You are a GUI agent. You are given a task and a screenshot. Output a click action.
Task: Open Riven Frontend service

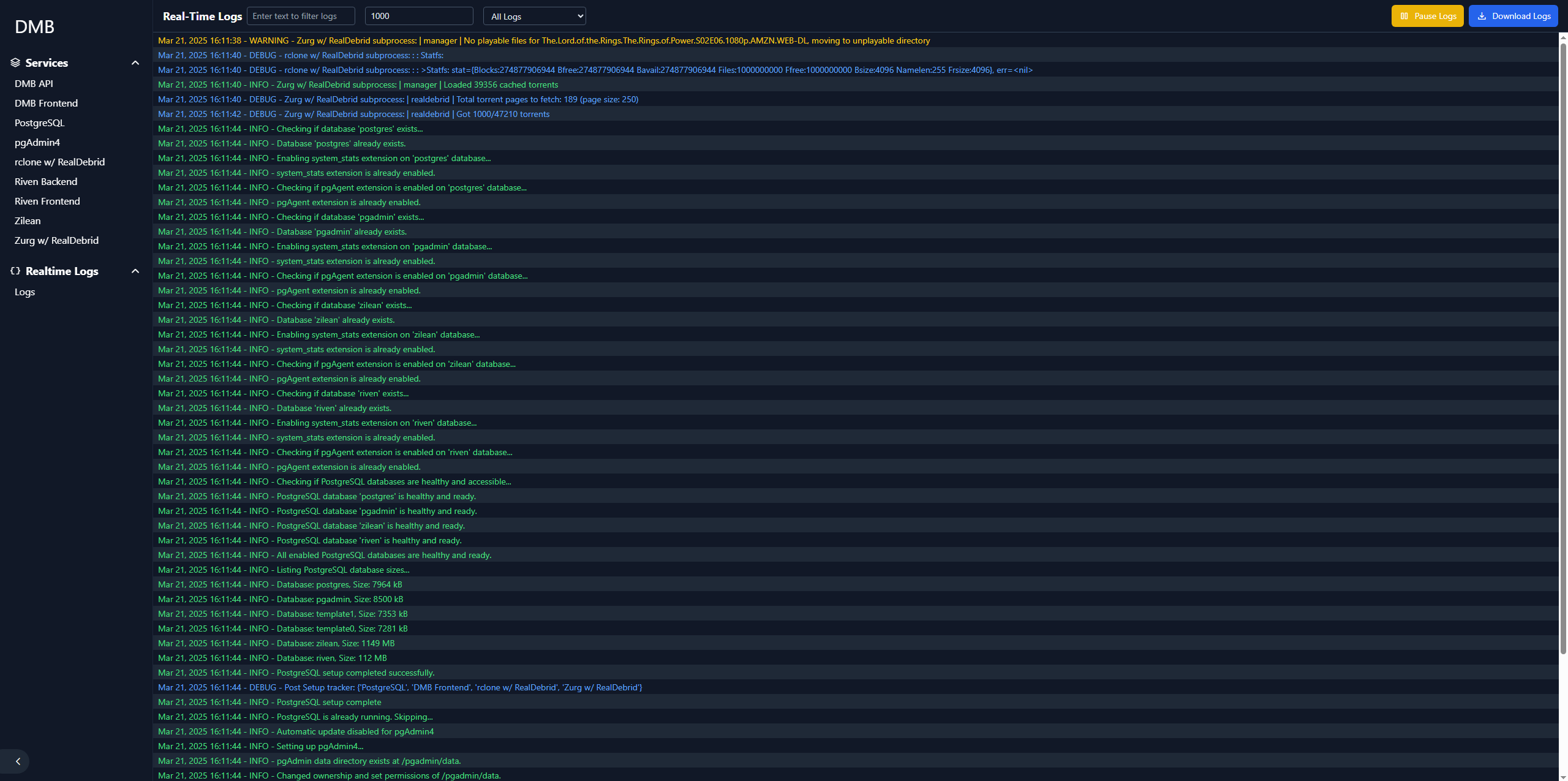tap(47, 201)
